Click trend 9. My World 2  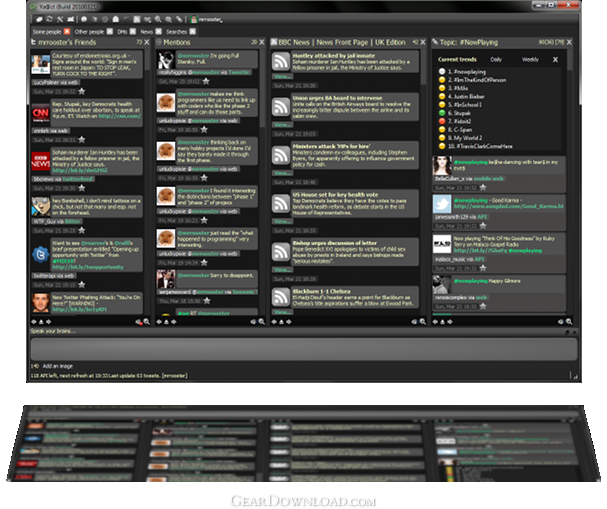465,138
